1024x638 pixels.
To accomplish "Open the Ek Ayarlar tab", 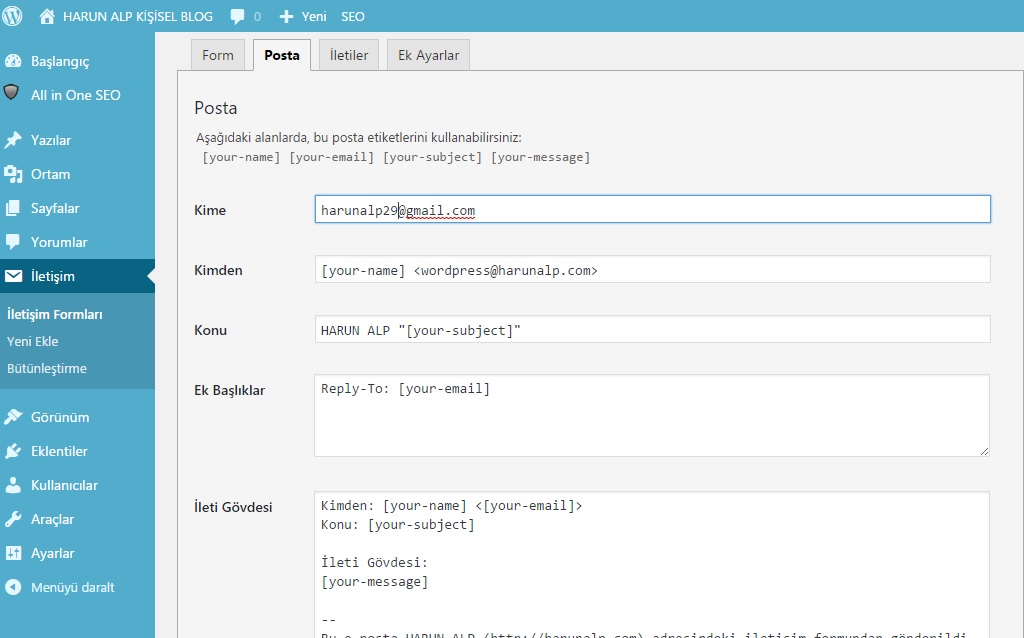I will pyautogui.click(x=428, y=55).
